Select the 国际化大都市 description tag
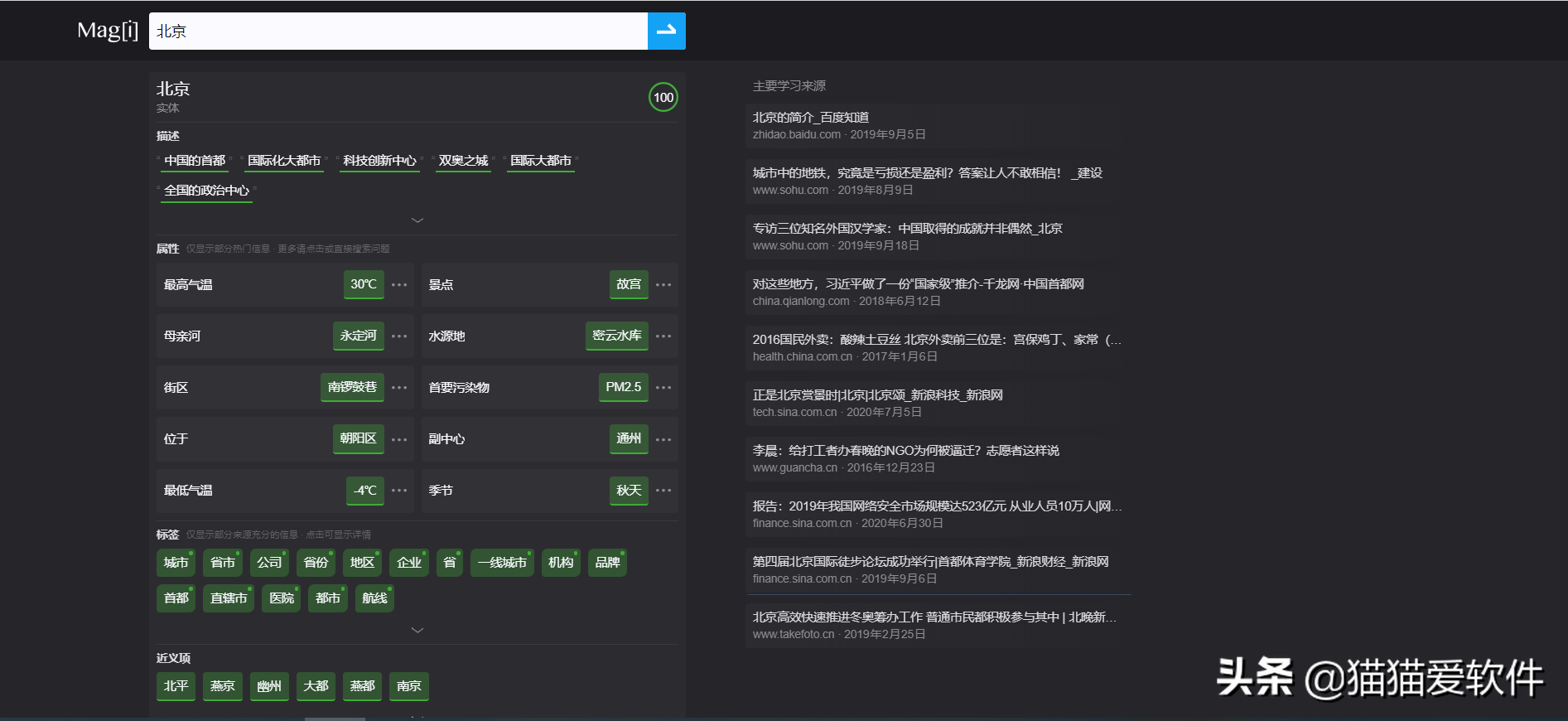The image size is (1568, 721). 284,161
